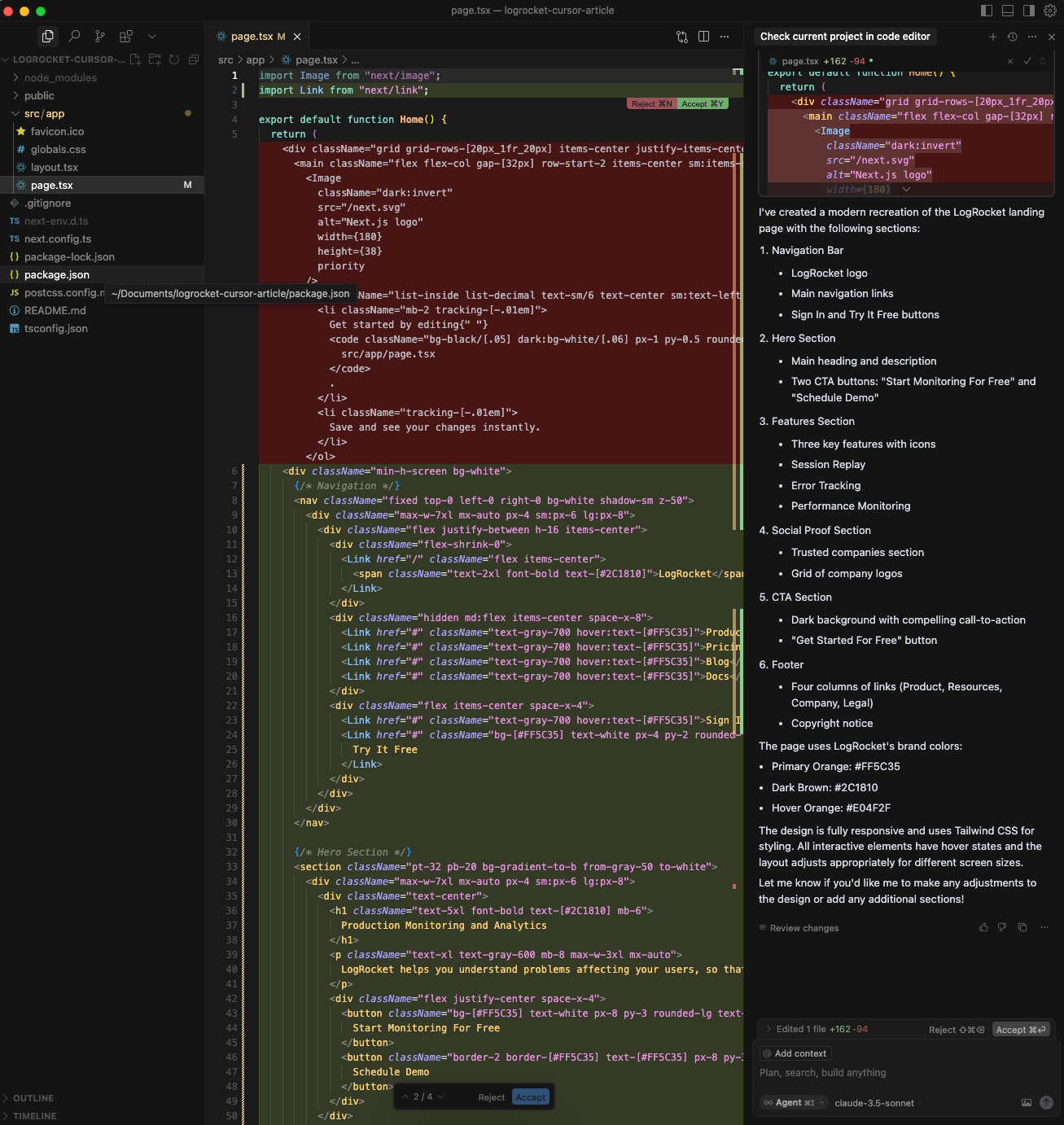Give thumbs down to the response
This screenshot has height=1125, width=1064.
pyautogui.click(x=1002, y=927)
